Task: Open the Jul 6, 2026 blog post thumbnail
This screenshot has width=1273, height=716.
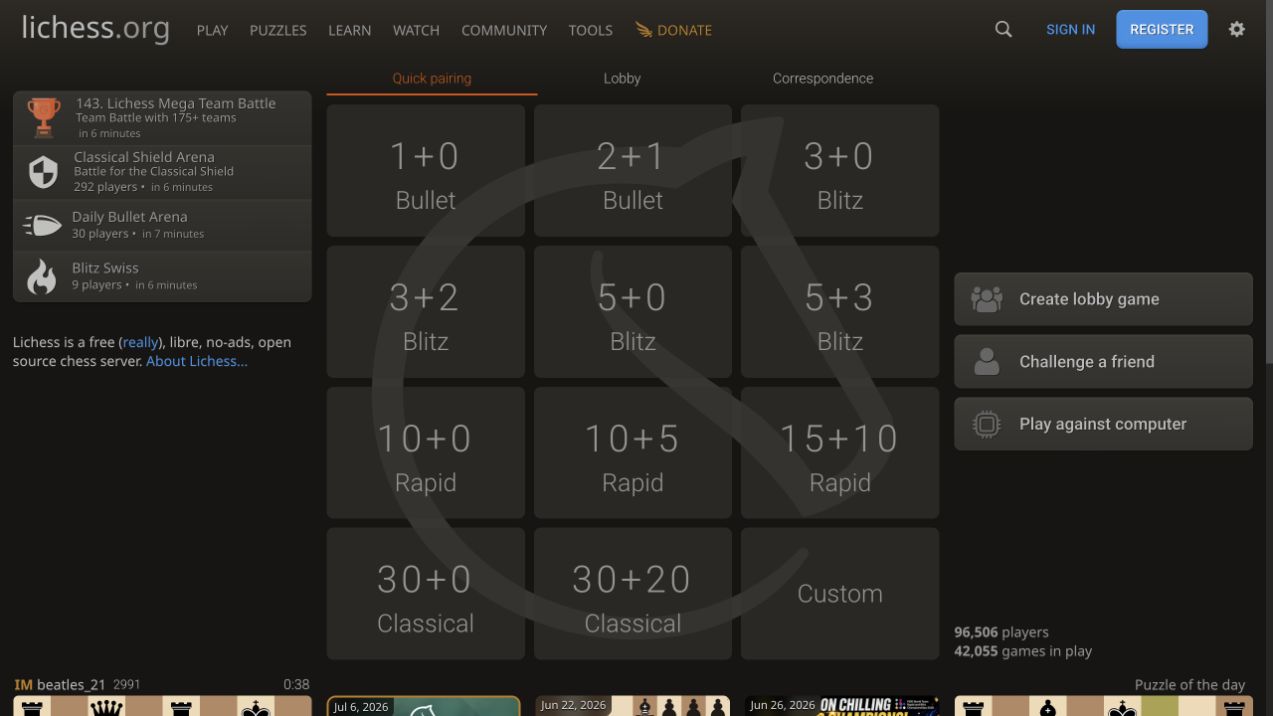Action: (424, 706)
